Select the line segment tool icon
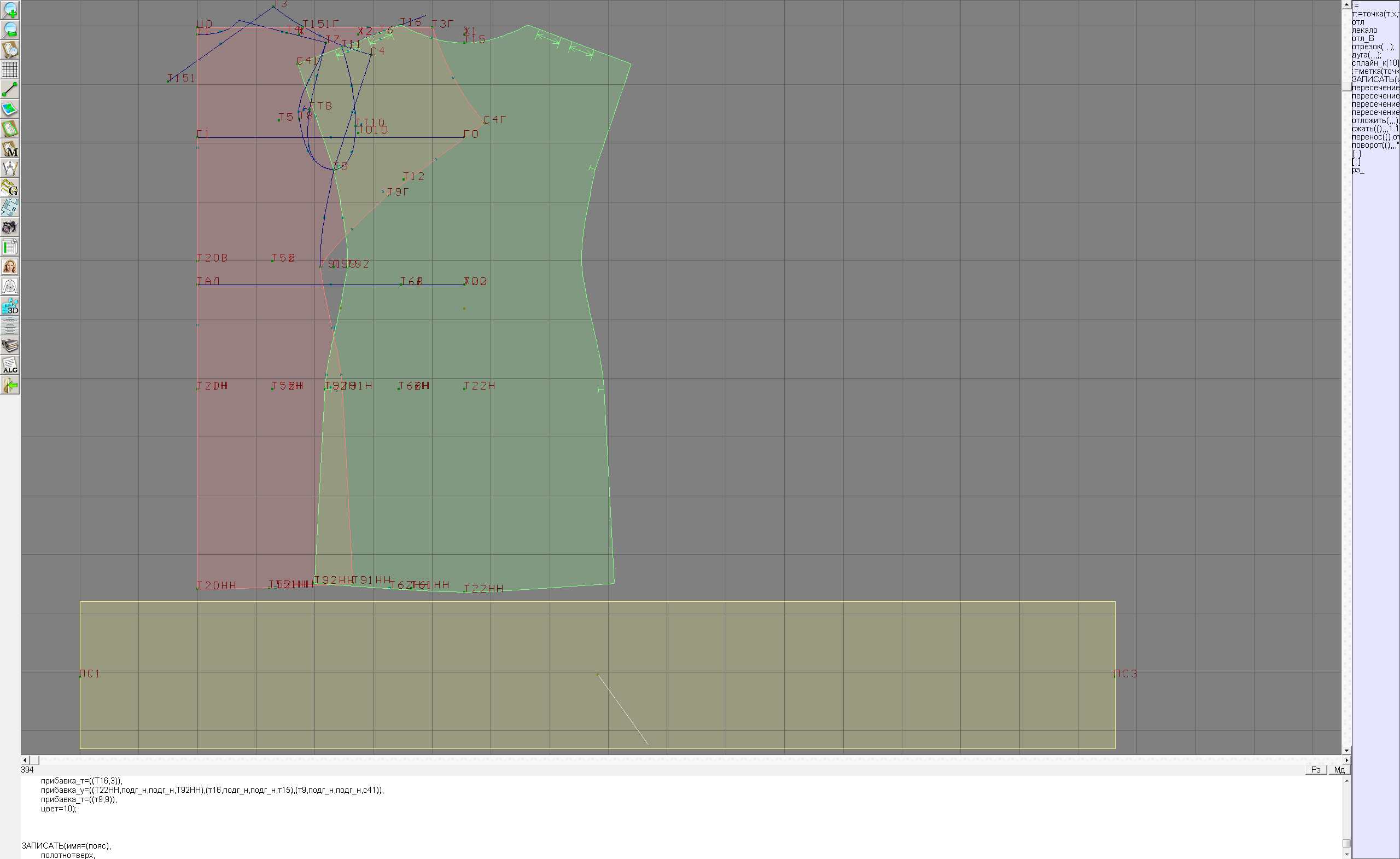This screenshot has height=859, width=1400. pos(10,89)
